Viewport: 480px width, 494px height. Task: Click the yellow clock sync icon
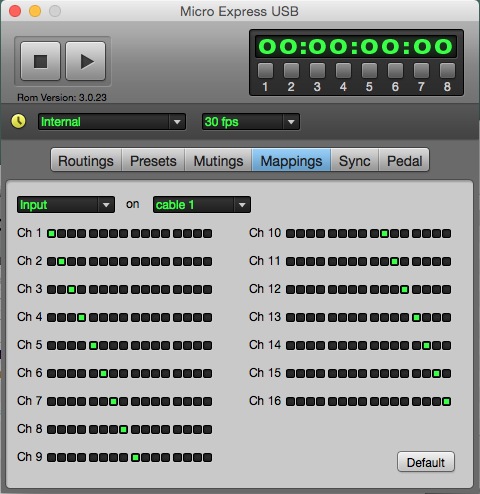[18, 121]
